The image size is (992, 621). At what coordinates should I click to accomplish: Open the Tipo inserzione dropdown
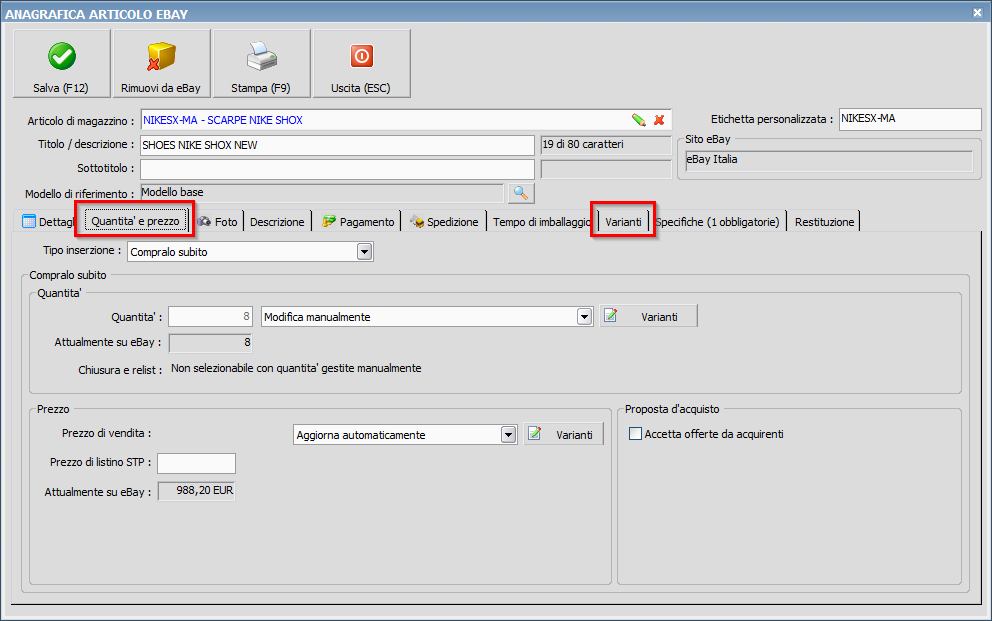tap(364, 252)
